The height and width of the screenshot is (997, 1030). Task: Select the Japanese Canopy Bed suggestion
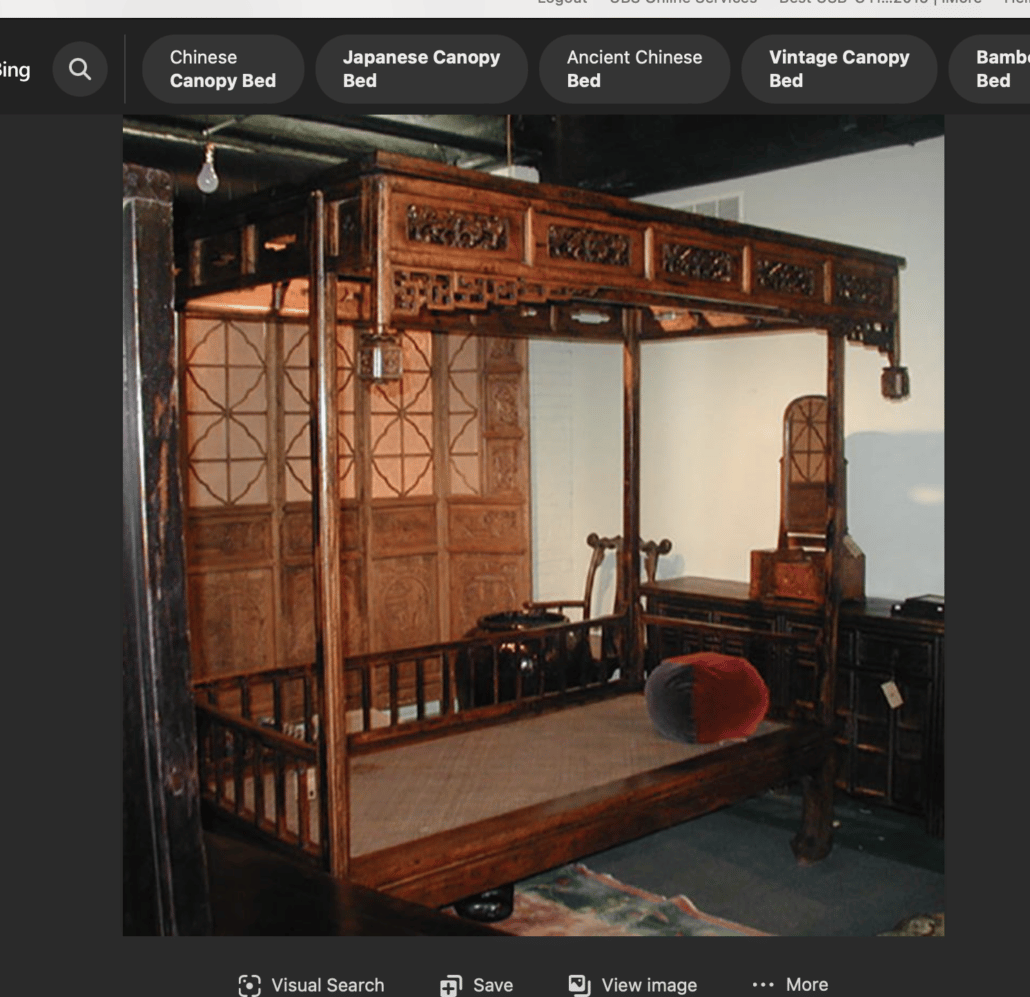click(x=421, y=69)
